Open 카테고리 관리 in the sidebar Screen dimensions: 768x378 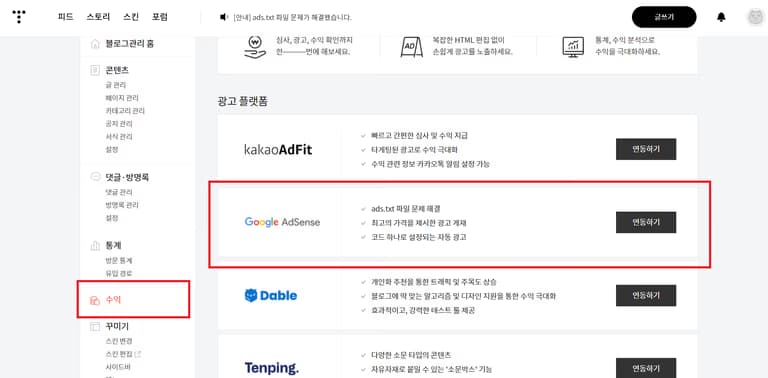125,111
